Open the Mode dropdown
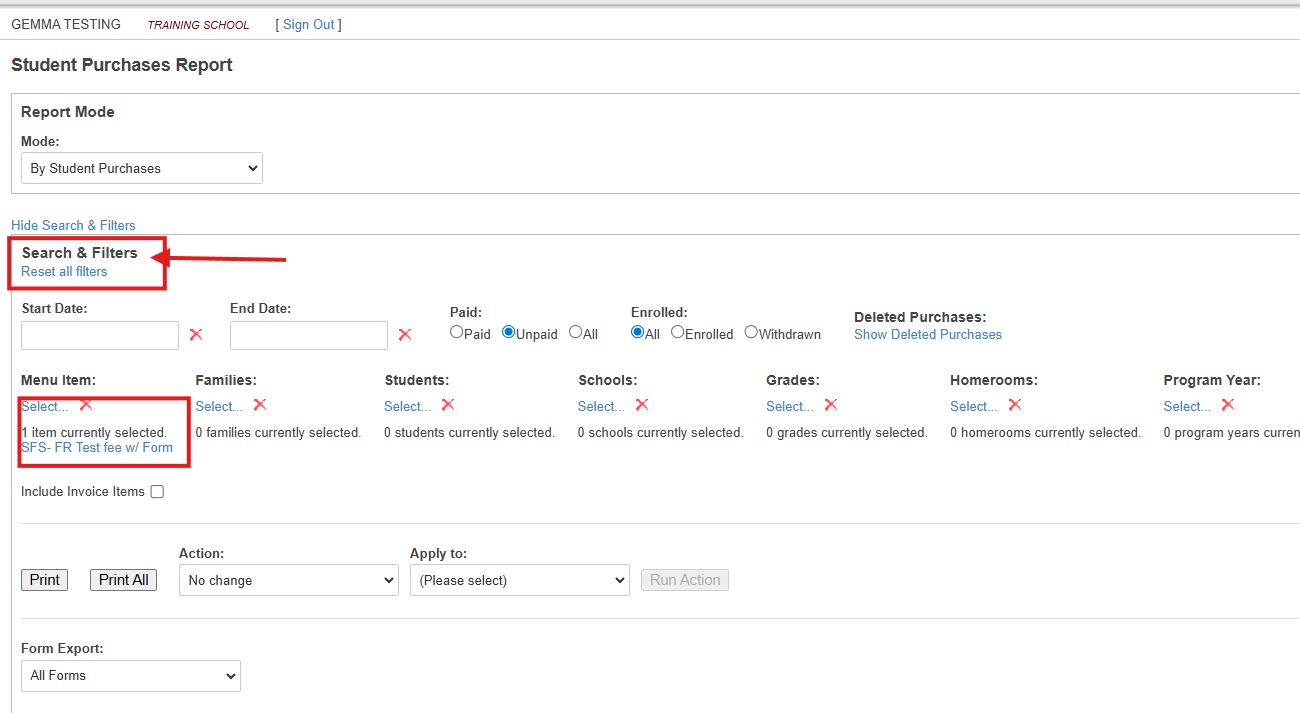Screen dimensions: 1300x713 (x=142, y=168)
